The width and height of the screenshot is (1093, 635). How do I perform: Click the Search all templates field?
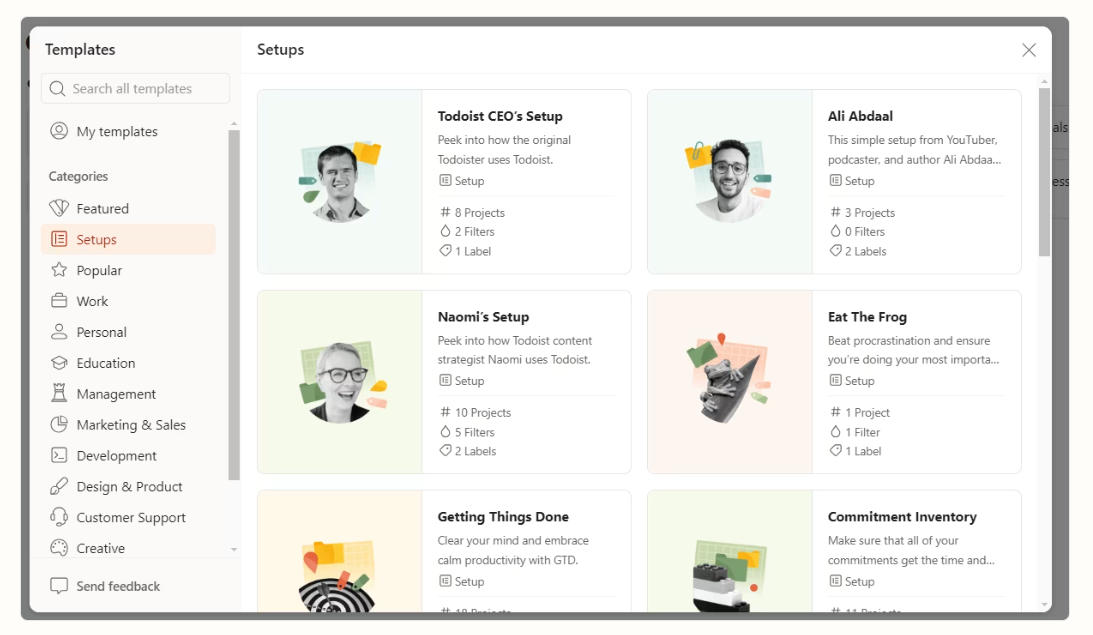135,89
